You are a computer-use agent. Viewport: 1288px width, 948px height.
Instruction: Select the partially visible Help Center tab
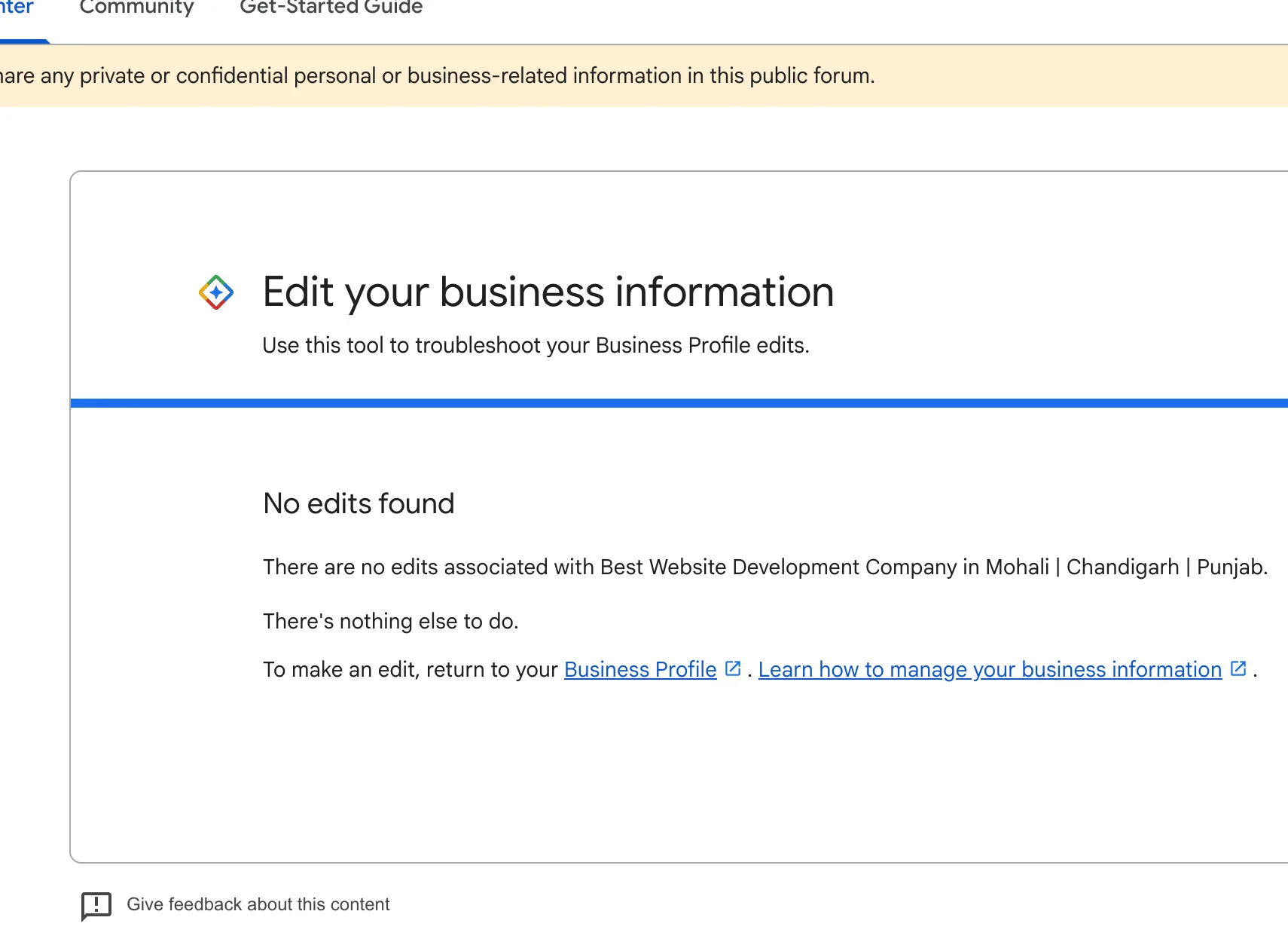click(x=17, y=8)
